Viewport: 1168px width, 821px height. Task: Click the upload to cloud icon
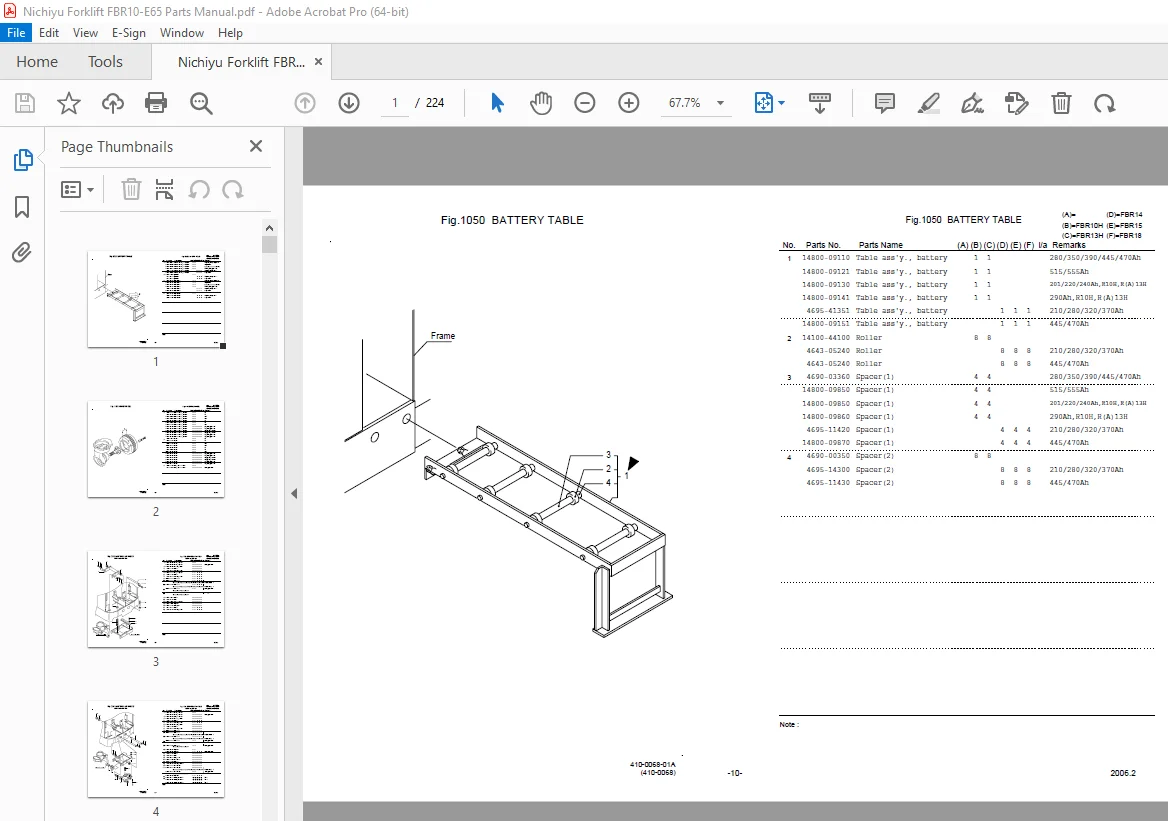coord(112,103)
